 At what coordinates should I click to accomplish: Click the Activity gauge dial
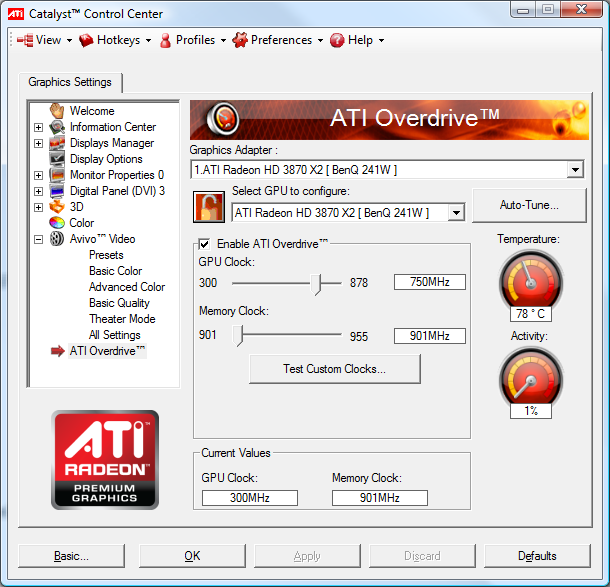[x=531, y=378]
